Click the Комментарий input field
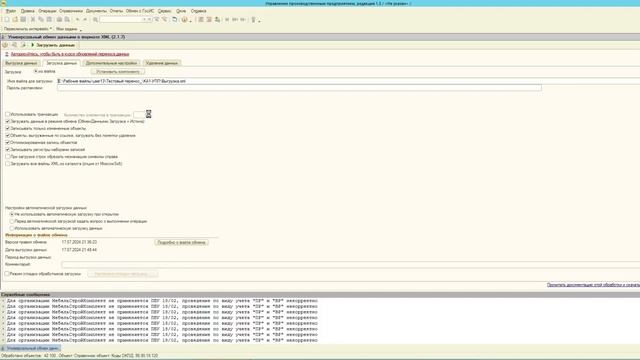 (350, 264)
